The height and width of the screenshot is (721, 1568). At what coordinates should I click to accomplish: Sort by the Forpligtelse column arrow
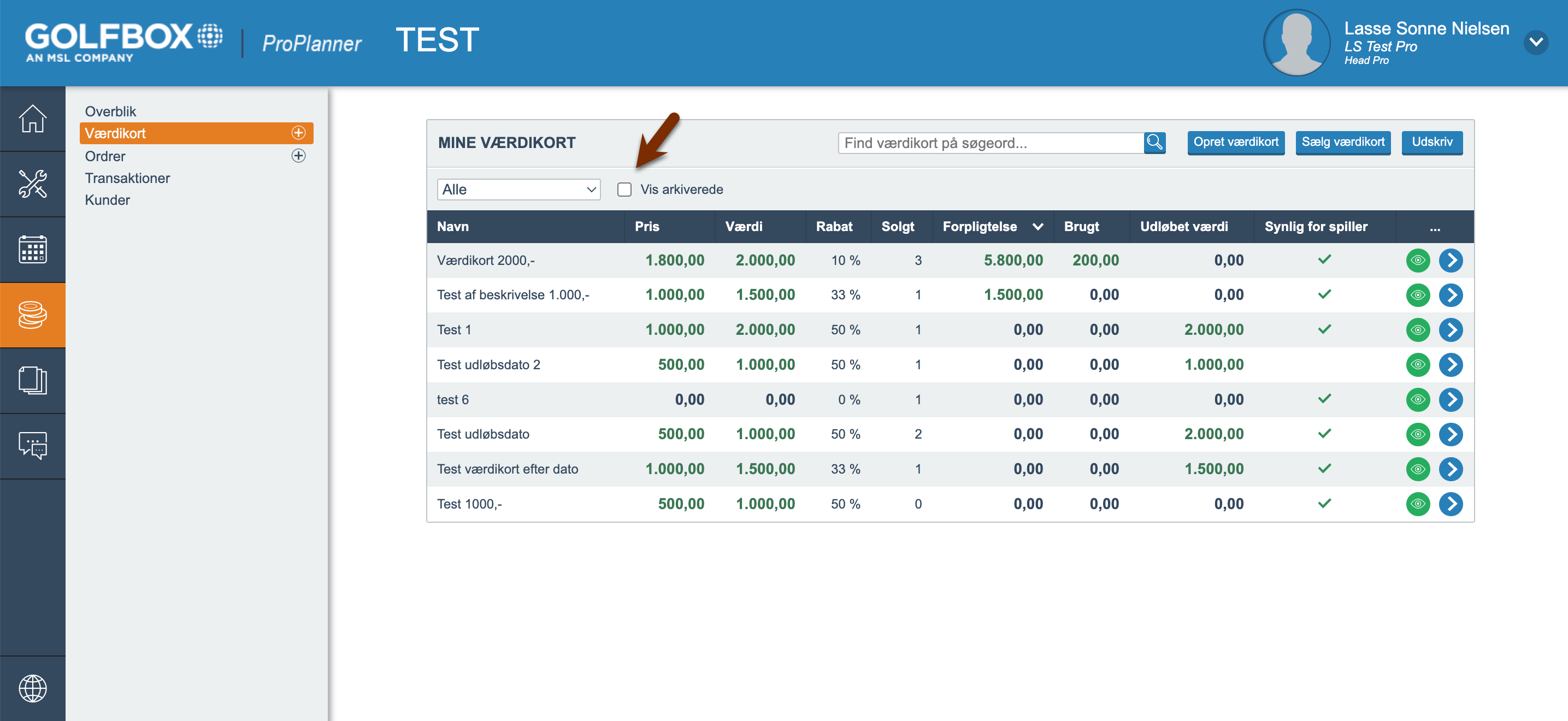point(1038,227)
